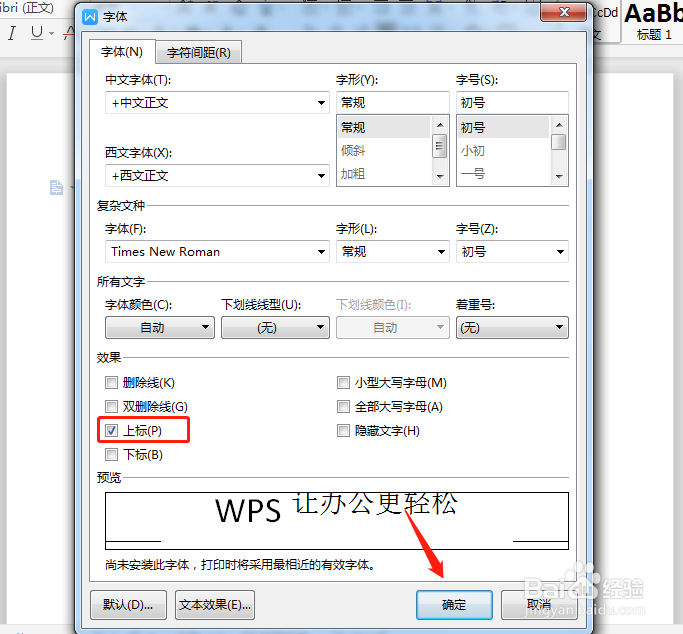Open the 字体颜色(C) color dropdown

(x=160, y=327)
